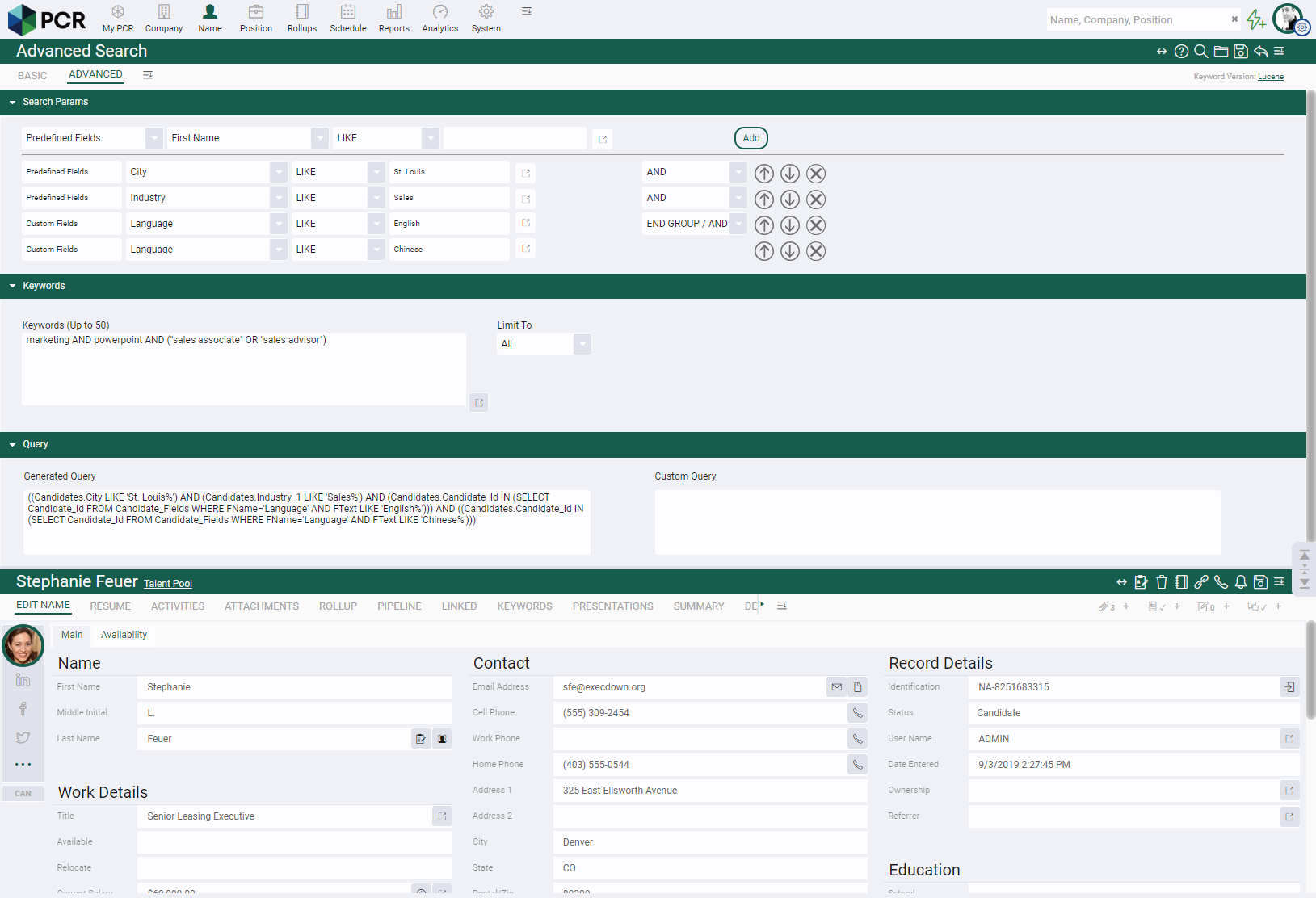Viewport: 1316px width, 898px height.
Task: Copy record link using the chain icon
Action: pos(1201,581)
